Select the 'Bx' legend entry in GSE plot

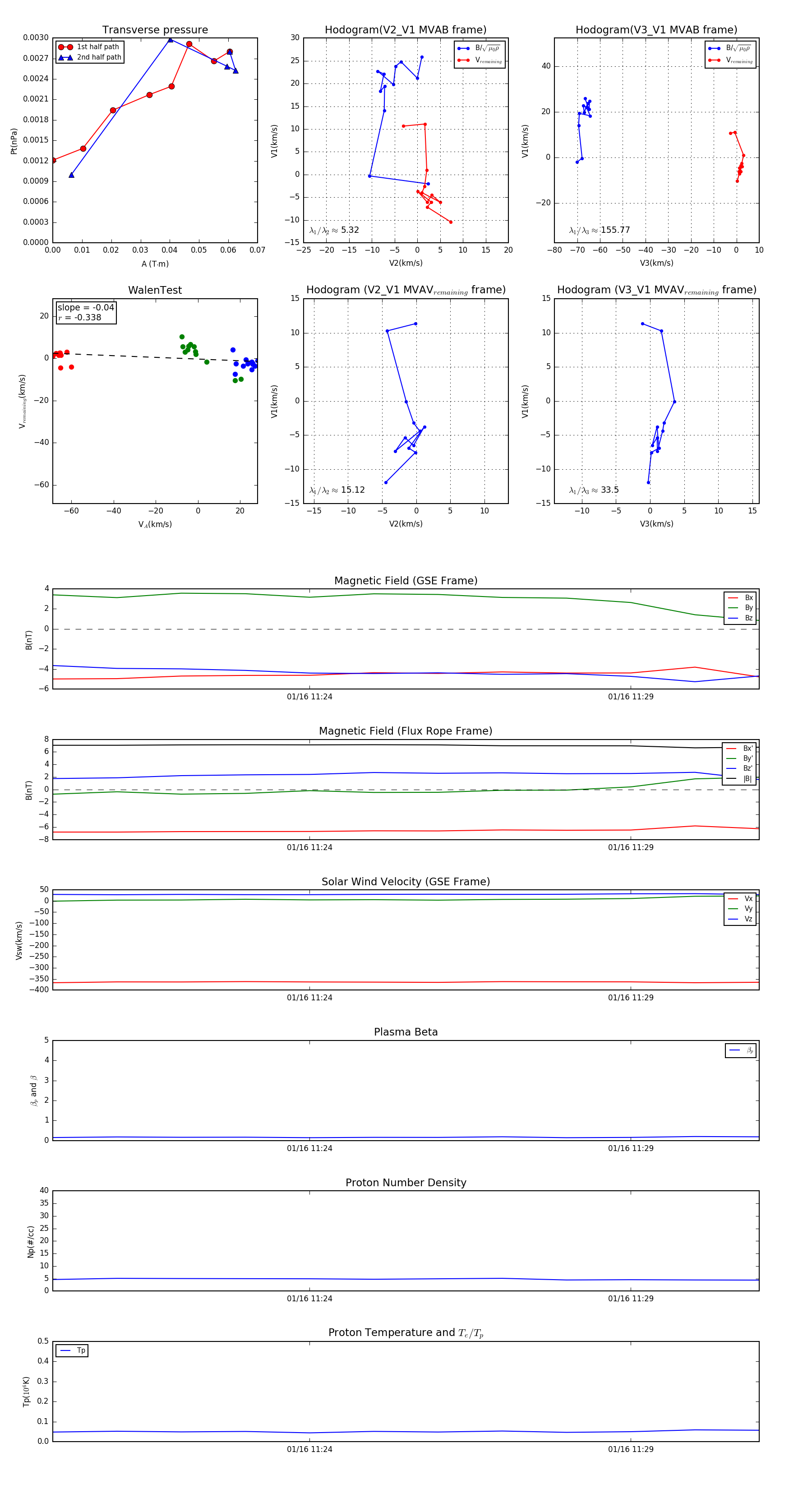tap(740, 598)
